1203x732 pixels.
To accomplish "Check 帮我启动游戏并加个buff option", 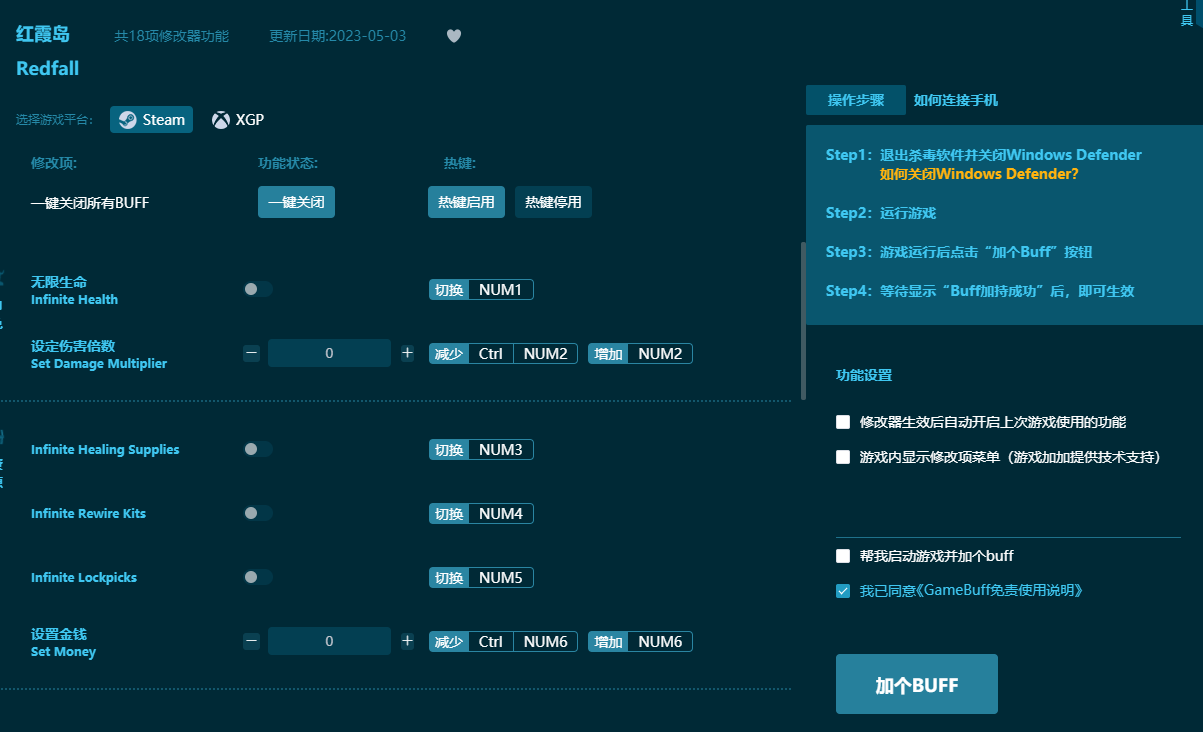I will pyautogui.click(x=843, y=556).
